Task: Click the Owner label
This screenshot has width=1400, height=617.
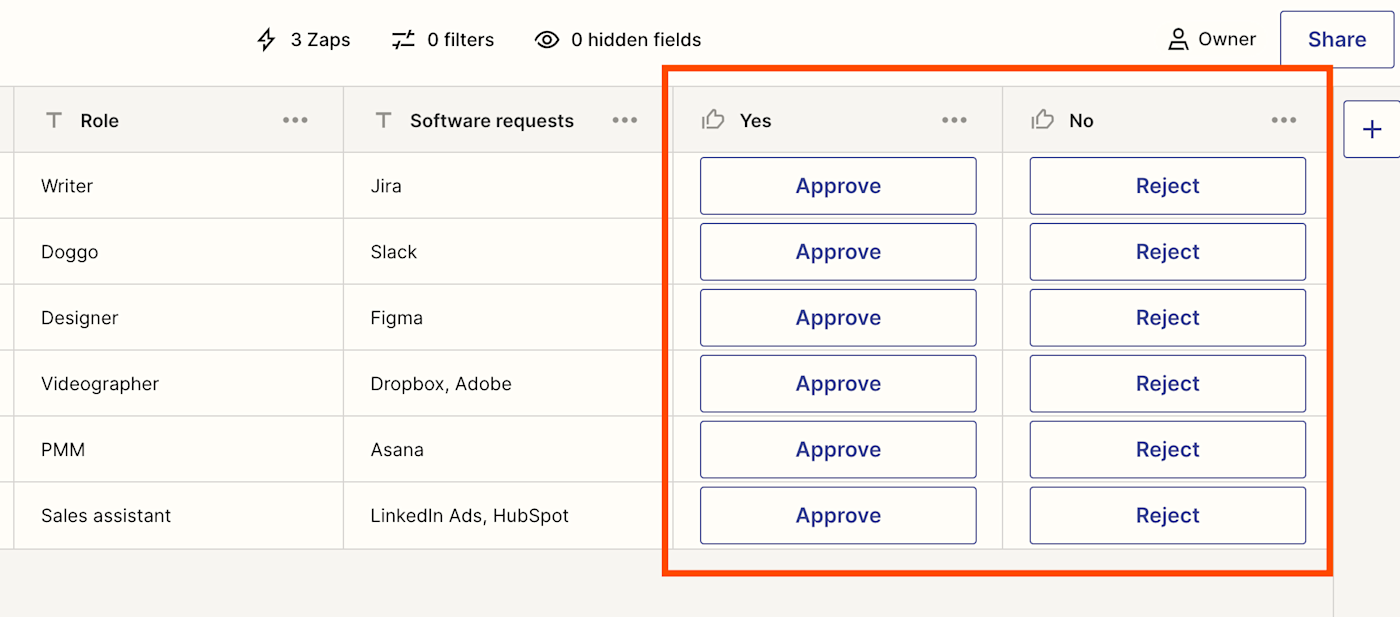Action: (x=1227, y=39)
